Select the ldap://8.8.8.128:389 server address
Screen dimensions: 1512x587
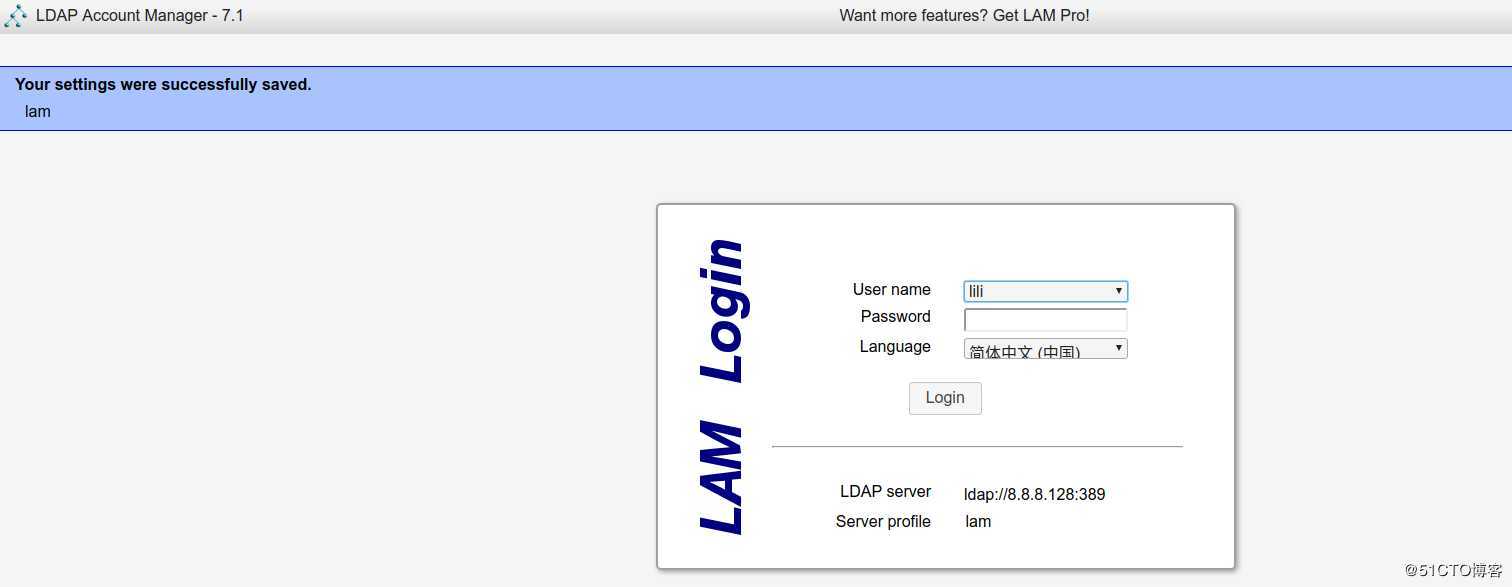click(x=1034, y=494)
